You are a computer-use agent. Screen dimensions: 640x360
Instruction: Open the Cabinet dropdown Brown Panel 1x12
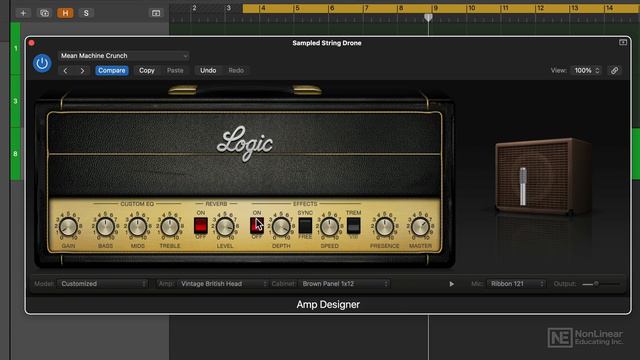(x=344, y=284)
